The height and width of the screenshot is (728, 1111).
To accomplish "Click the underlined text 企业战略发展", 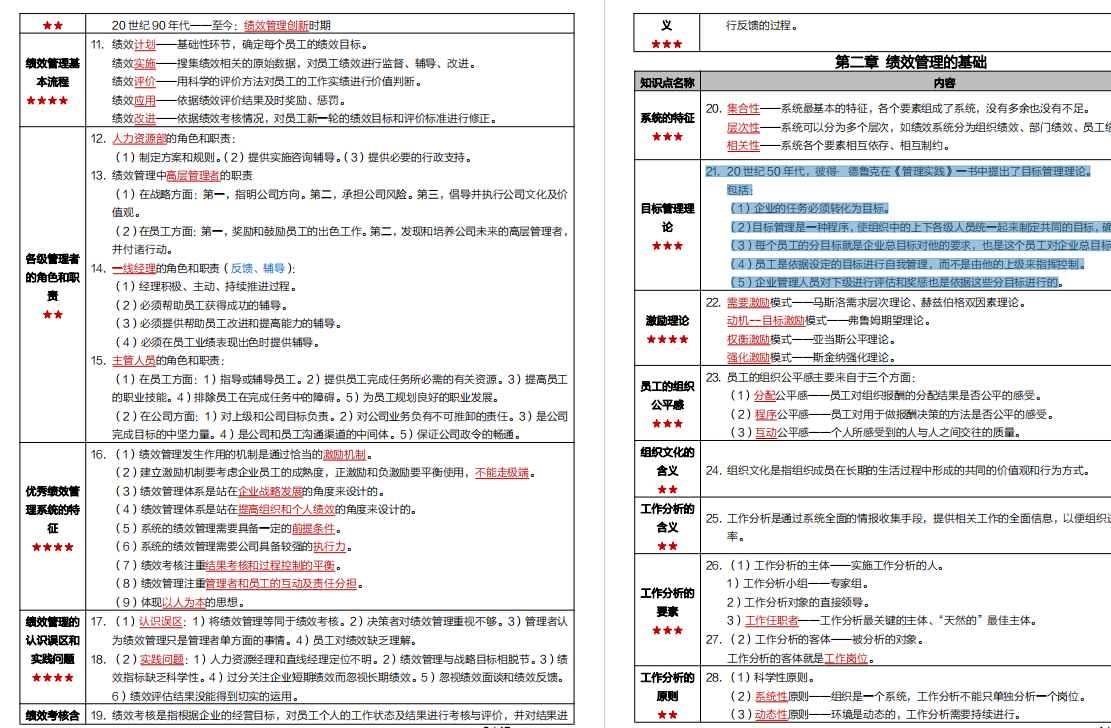I will coord(270,491).
